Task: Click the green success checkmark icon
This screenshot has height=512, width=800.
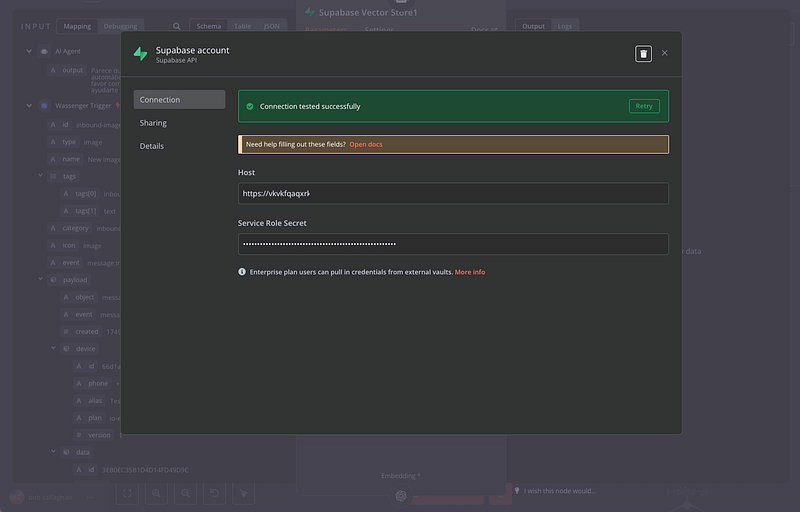Action: click(x=249, y=106)
